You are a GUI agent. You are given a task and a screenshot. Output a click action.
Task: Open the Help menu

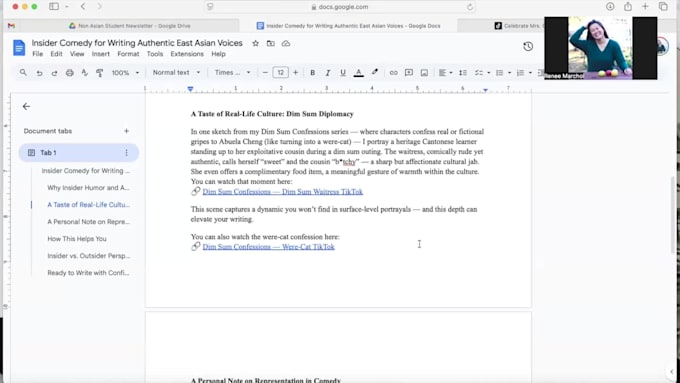[219, 54]
